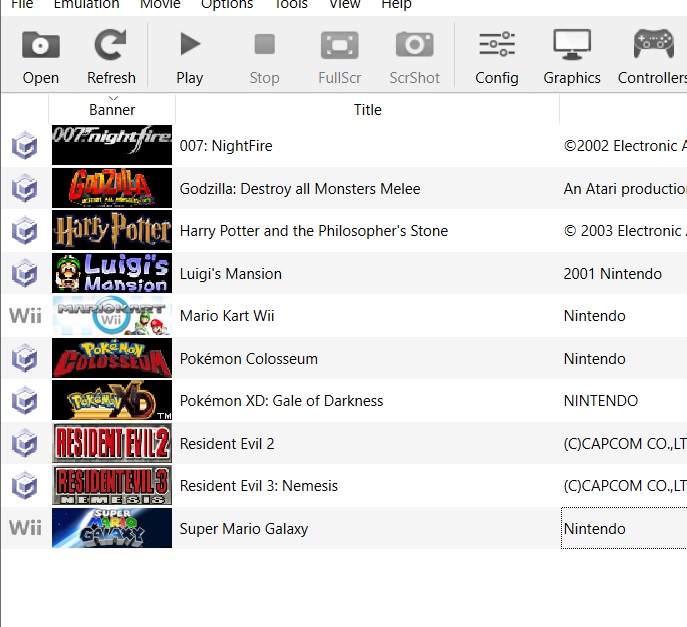Select the Pokémon Colosseum title

248,358
